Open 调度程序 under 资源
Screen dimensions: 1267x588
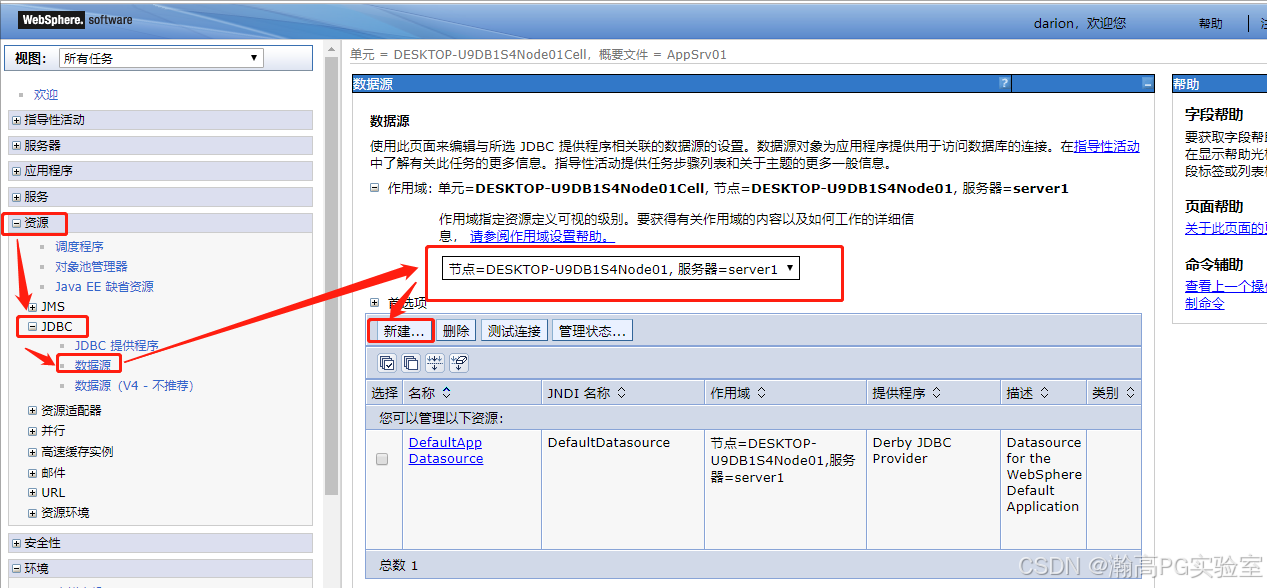point(79,246)
